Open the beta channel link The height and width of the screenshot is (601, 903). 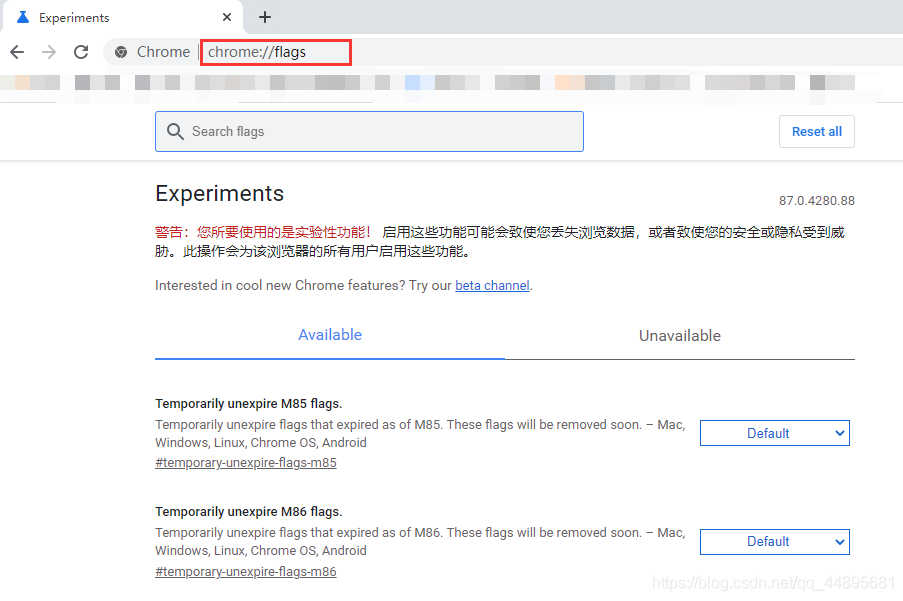[492, 286]
